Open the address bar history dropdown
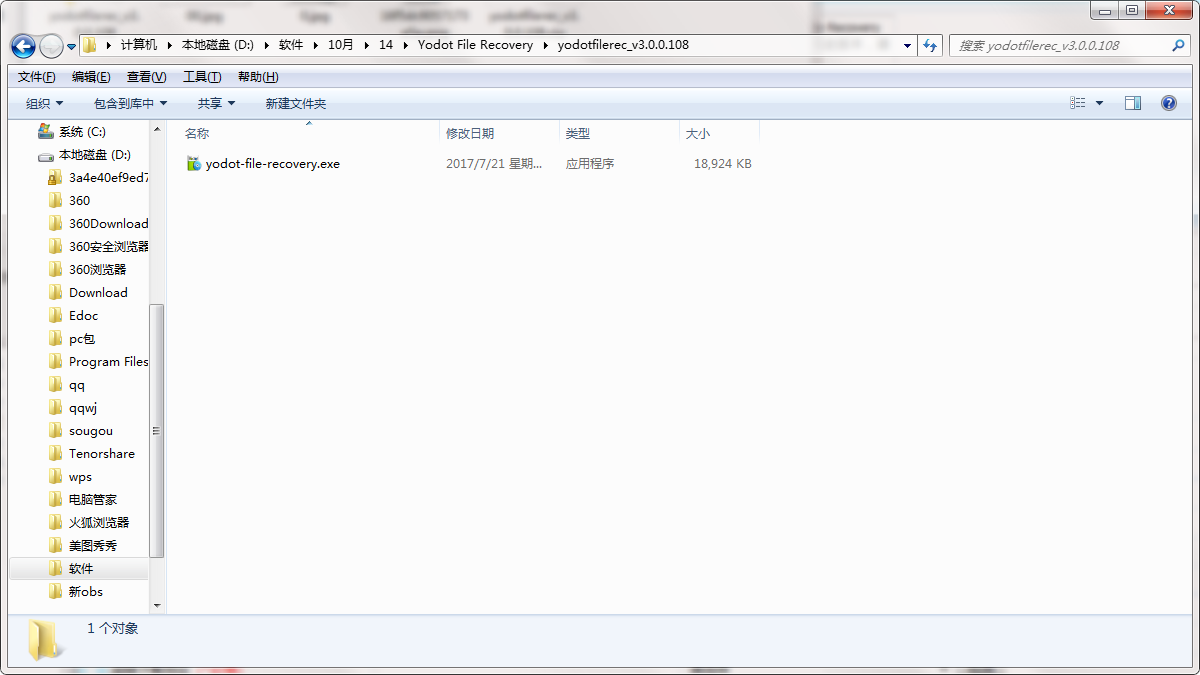Viewport: 1200px width, 675px height. coord(908,45)
